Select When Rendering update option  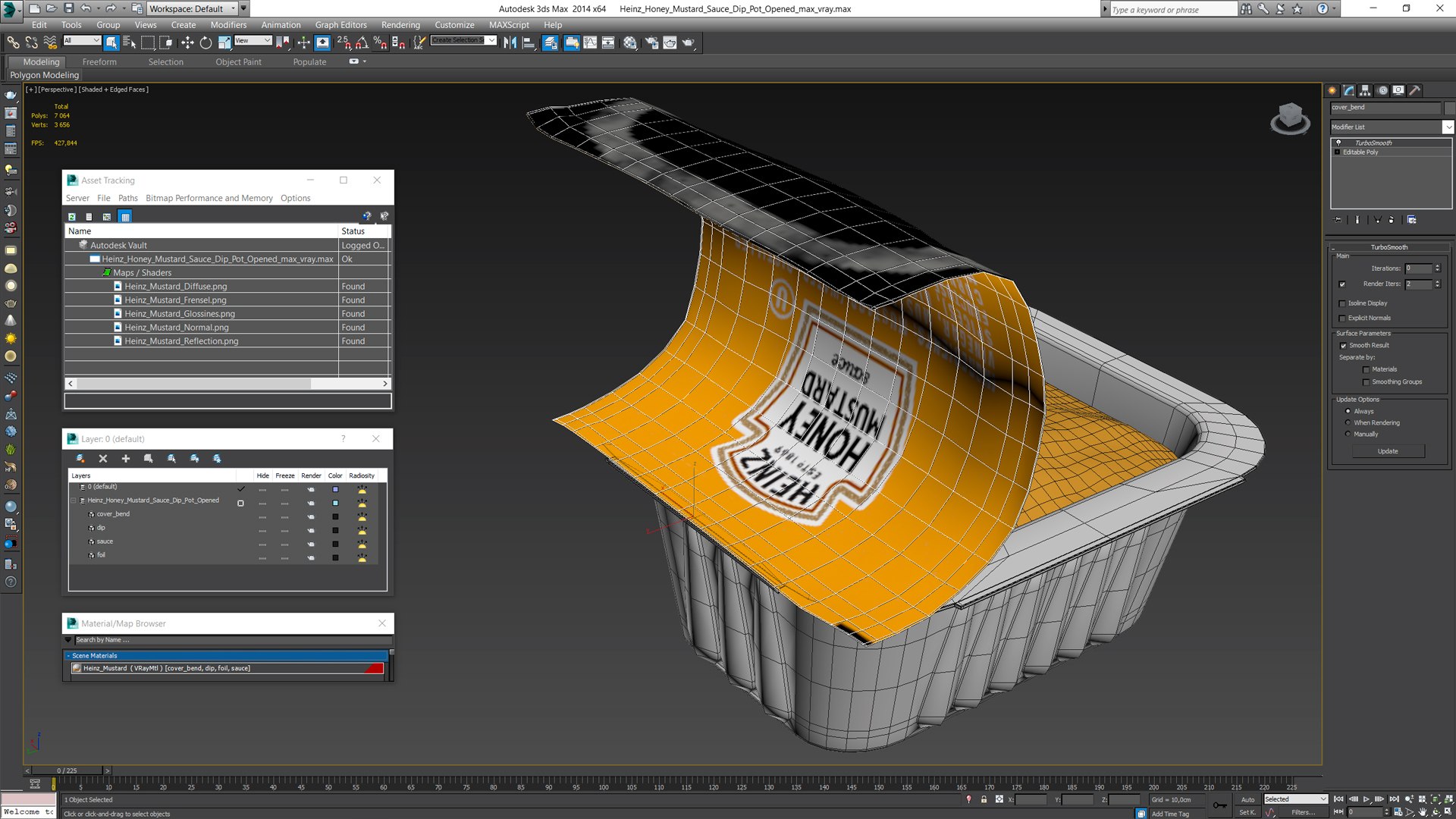(1348, 423)
